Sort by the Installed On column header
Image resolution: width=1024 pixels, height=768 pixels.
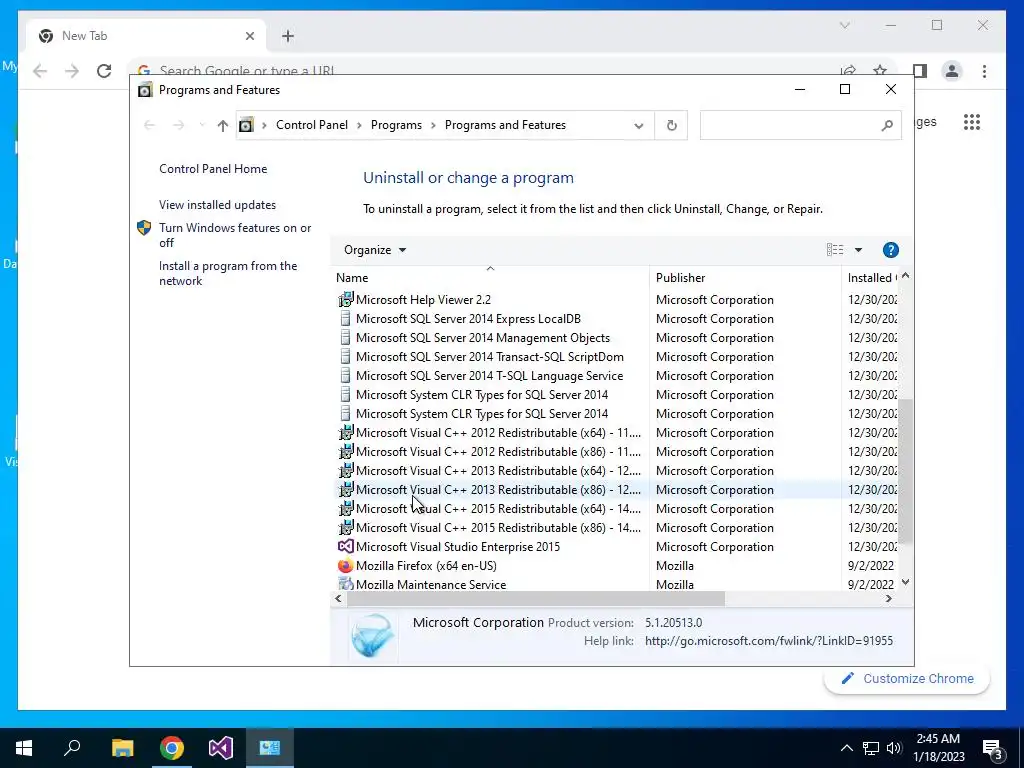pyautogui.click(x=872, y=278)
